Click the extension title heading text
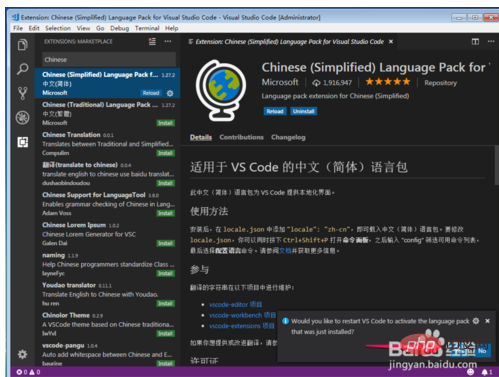 376,67
